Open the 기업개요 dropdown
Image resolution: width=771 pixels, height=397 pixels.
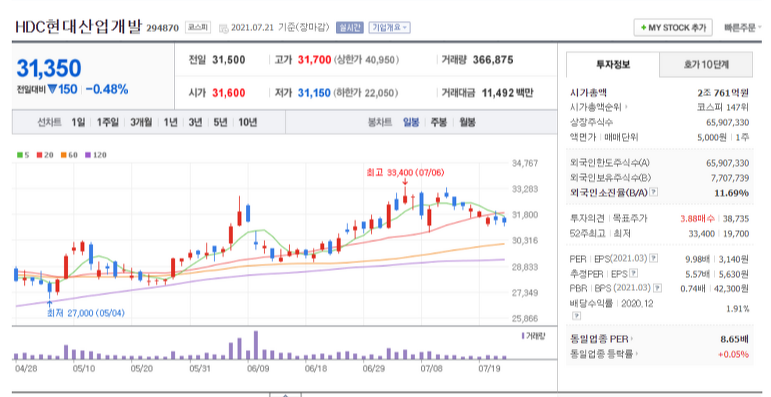click(389, 28)
